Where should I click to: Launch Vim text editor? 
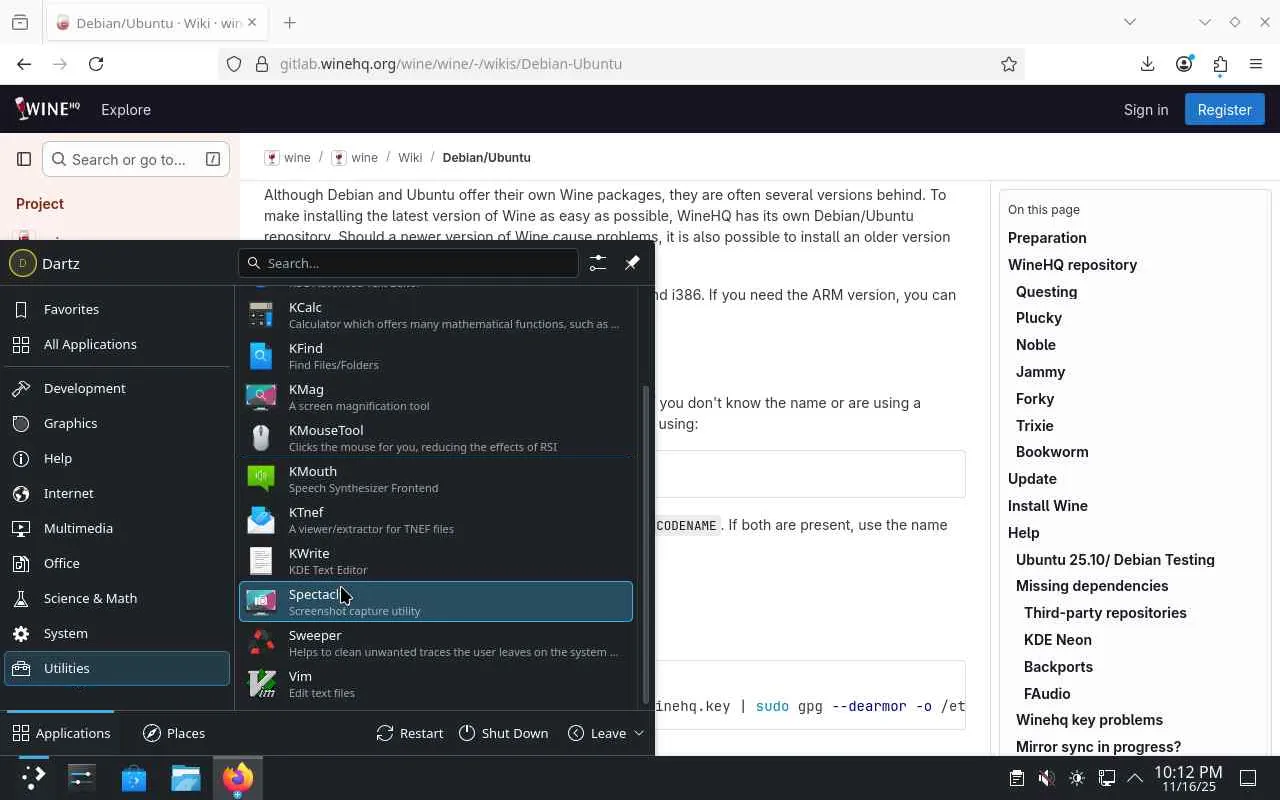(436, 684)
